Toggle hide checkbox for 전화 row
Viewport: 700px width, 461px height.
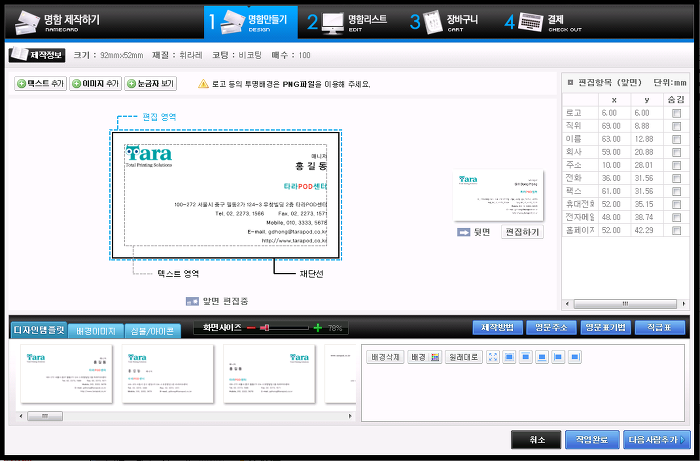click(676, 179)
